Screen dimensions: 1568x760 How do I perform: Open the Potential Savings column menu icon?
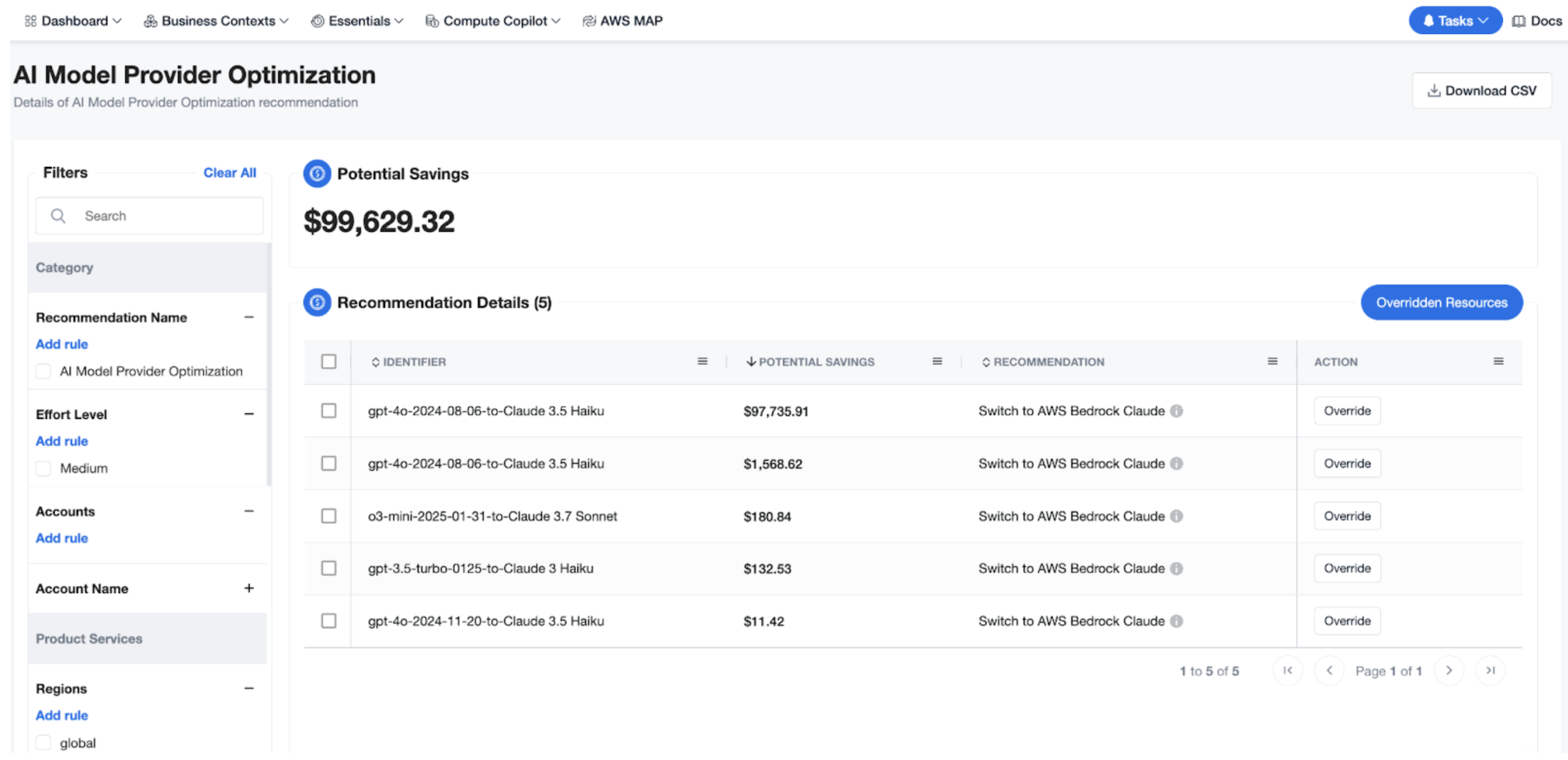937,362
